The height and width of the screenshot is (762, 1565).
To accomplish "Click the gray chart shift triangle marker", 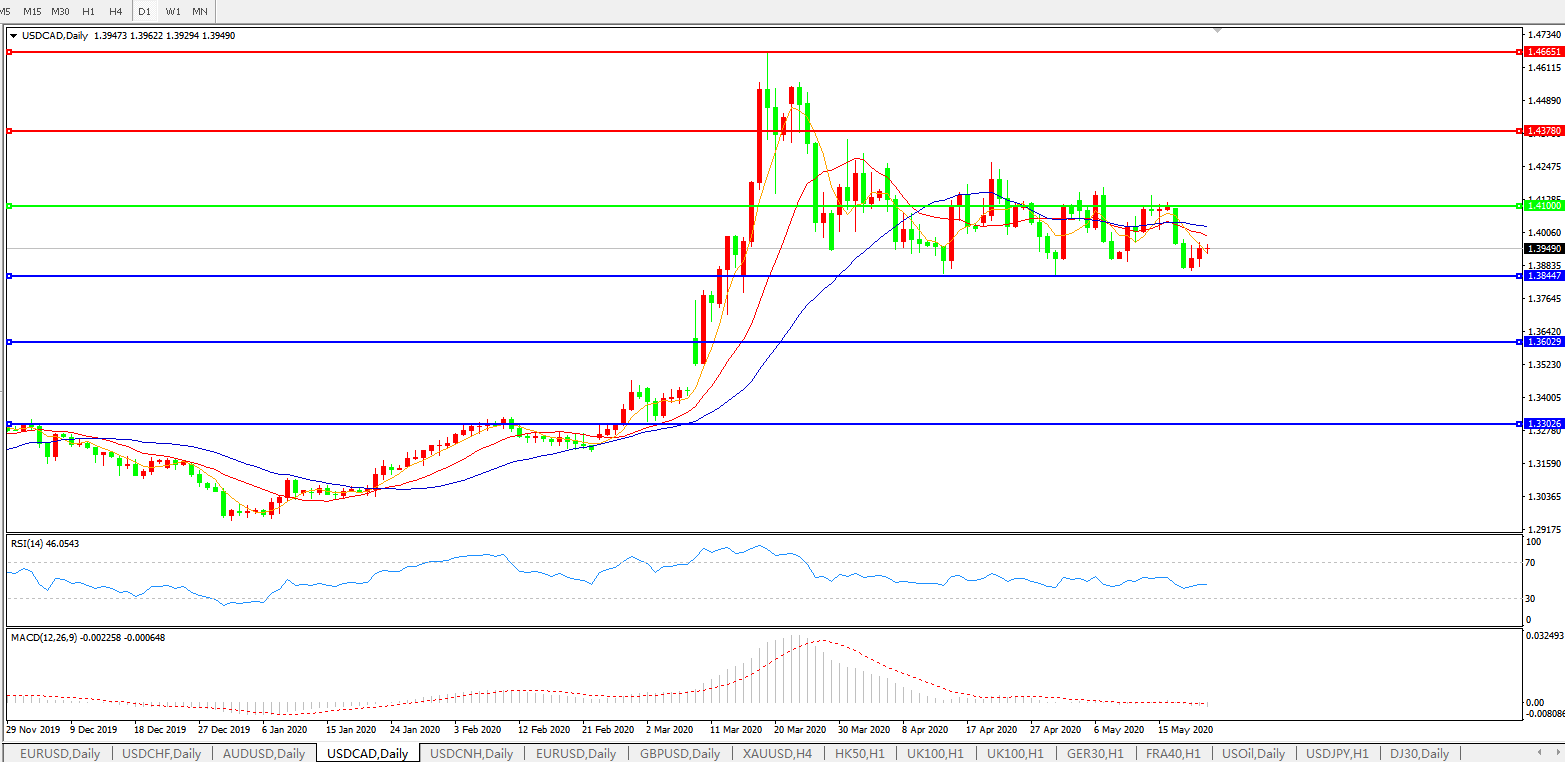I will 1217,31.
